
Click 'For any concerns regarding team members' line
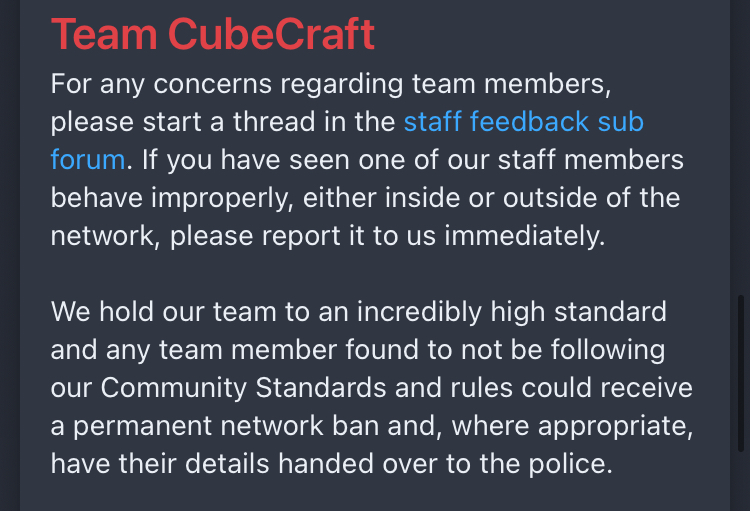point(331,84)
